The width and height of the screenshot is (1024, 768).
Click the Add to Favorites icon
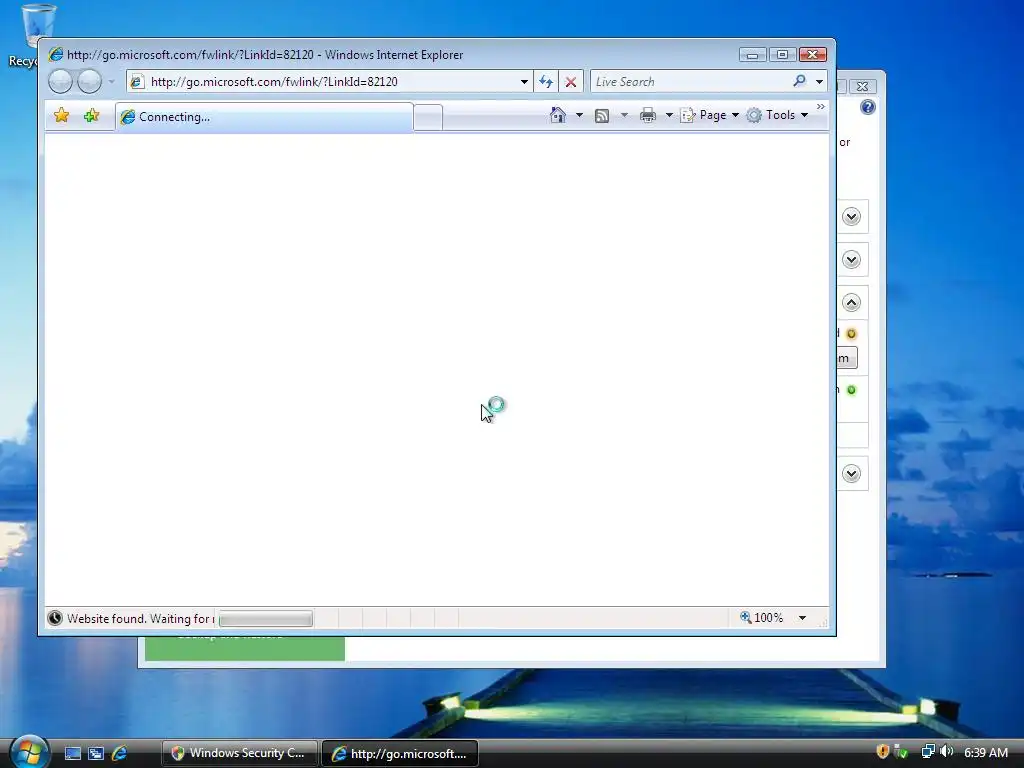tap(91, 116)
